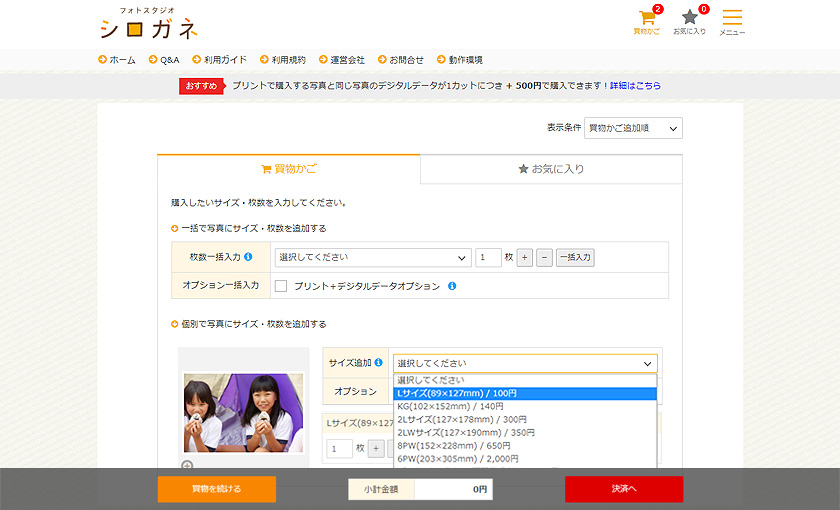Image resolution: width=840 pixels, height=510 pixels.
Task: Open お問合せ in the navigation bar
Action: click(401, 60)
